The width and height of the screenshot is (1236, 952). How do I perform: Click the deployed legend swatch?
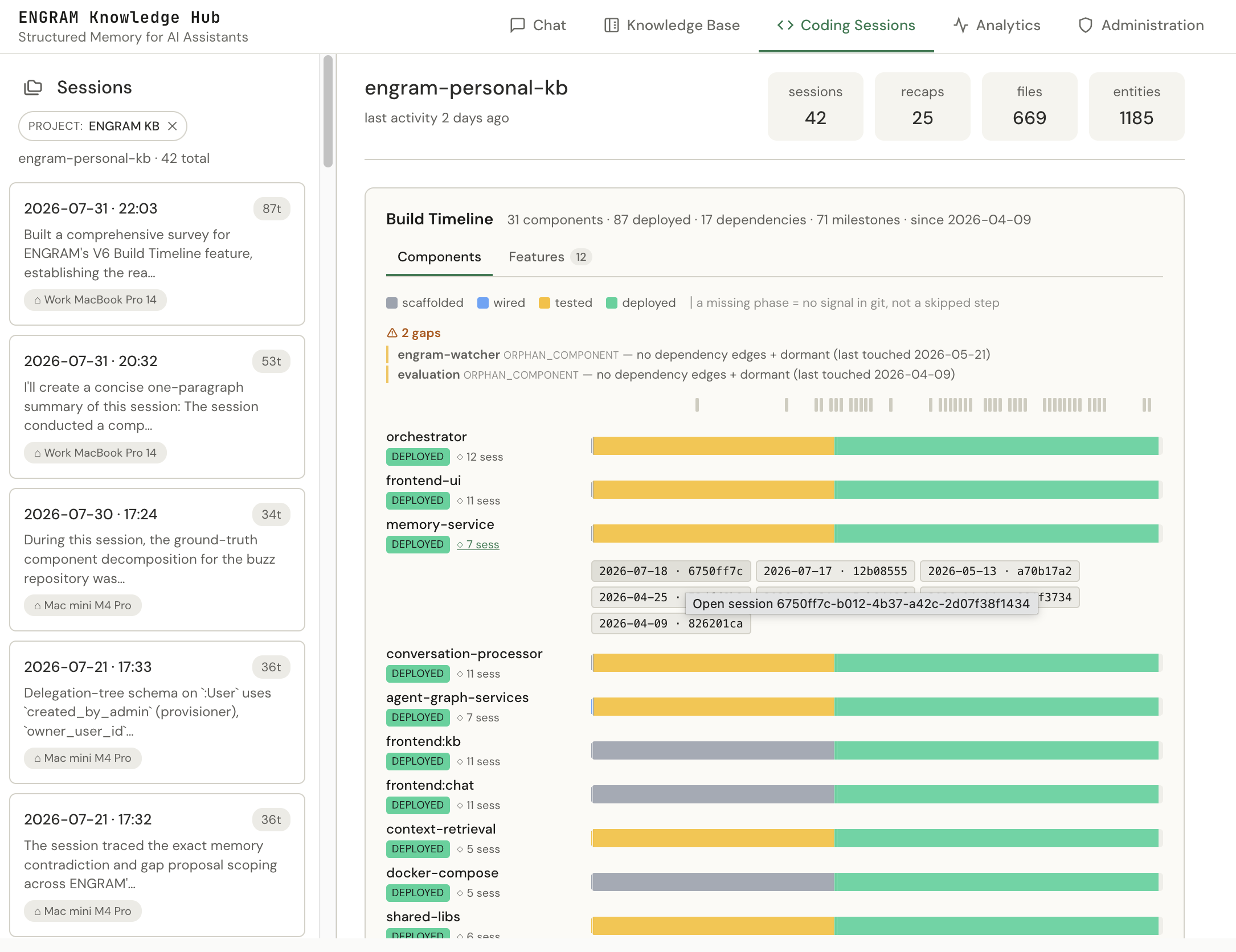612,303
